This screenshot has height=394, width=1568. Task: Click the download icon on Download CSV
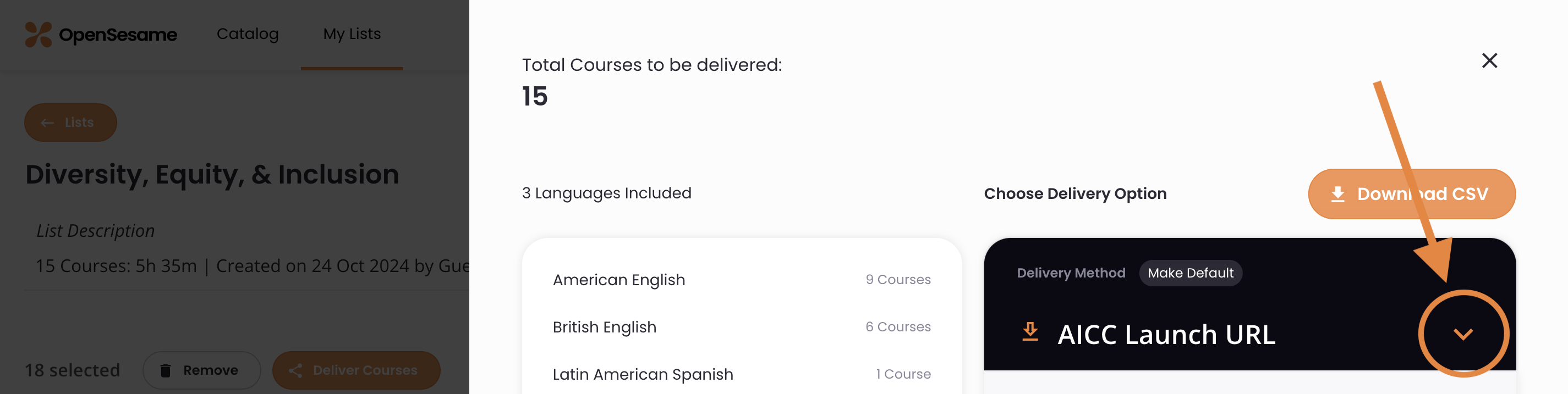1337,194
